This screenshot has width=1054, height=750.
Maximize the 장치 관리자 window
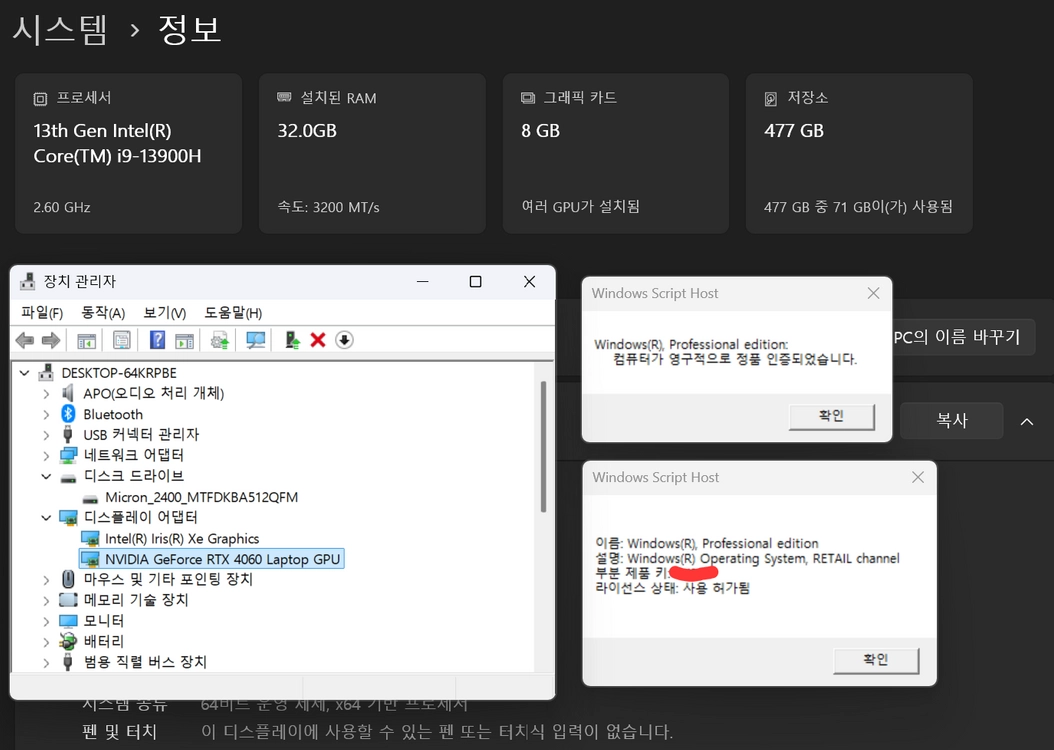pos(475,282)
